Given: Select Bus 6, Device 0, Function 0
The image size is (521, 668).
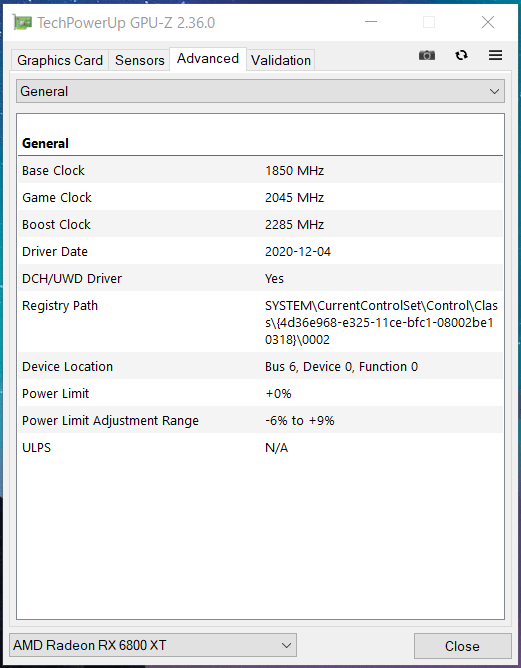Looking at the screenshot, I should pos(341,367).
